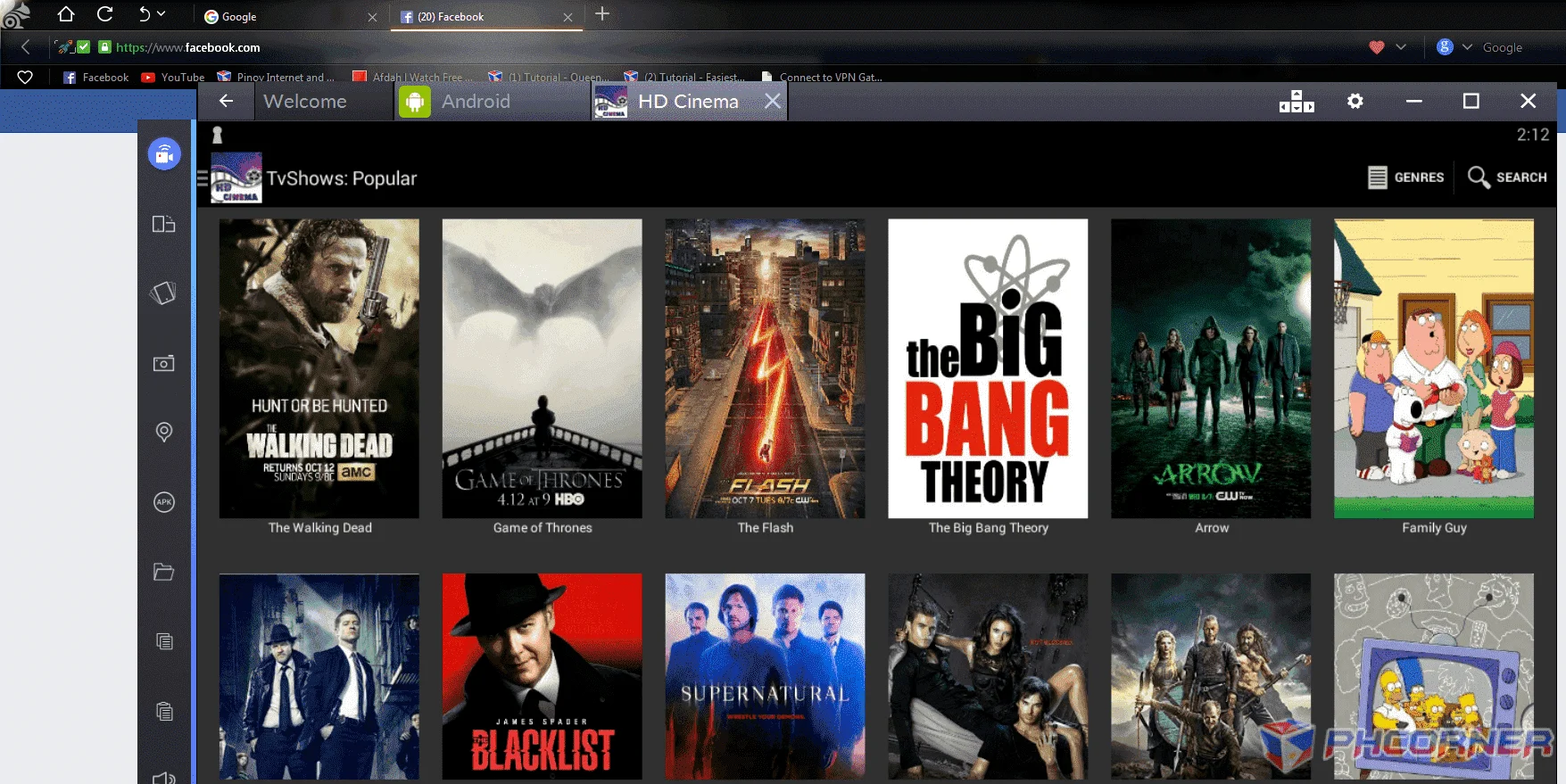Open the folder icon in sidebar

coord(163,572)
